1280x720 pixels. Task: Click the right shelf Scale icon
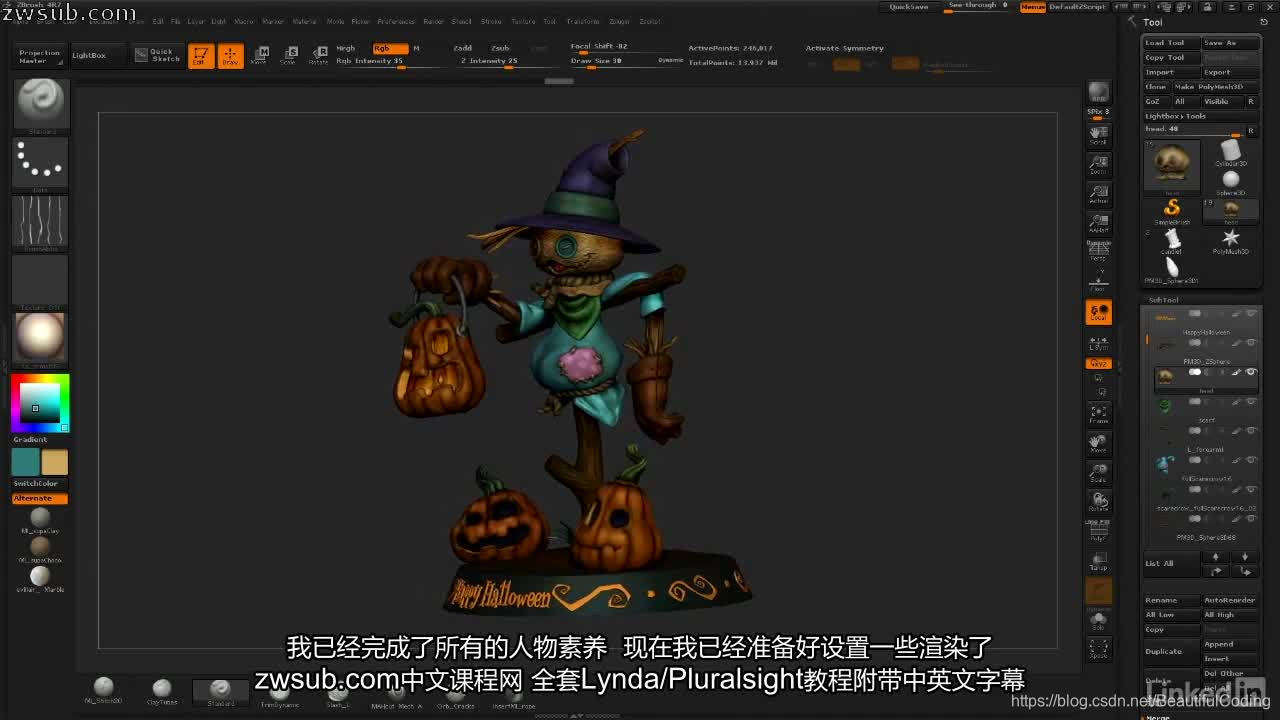(x=1098, y=472)
